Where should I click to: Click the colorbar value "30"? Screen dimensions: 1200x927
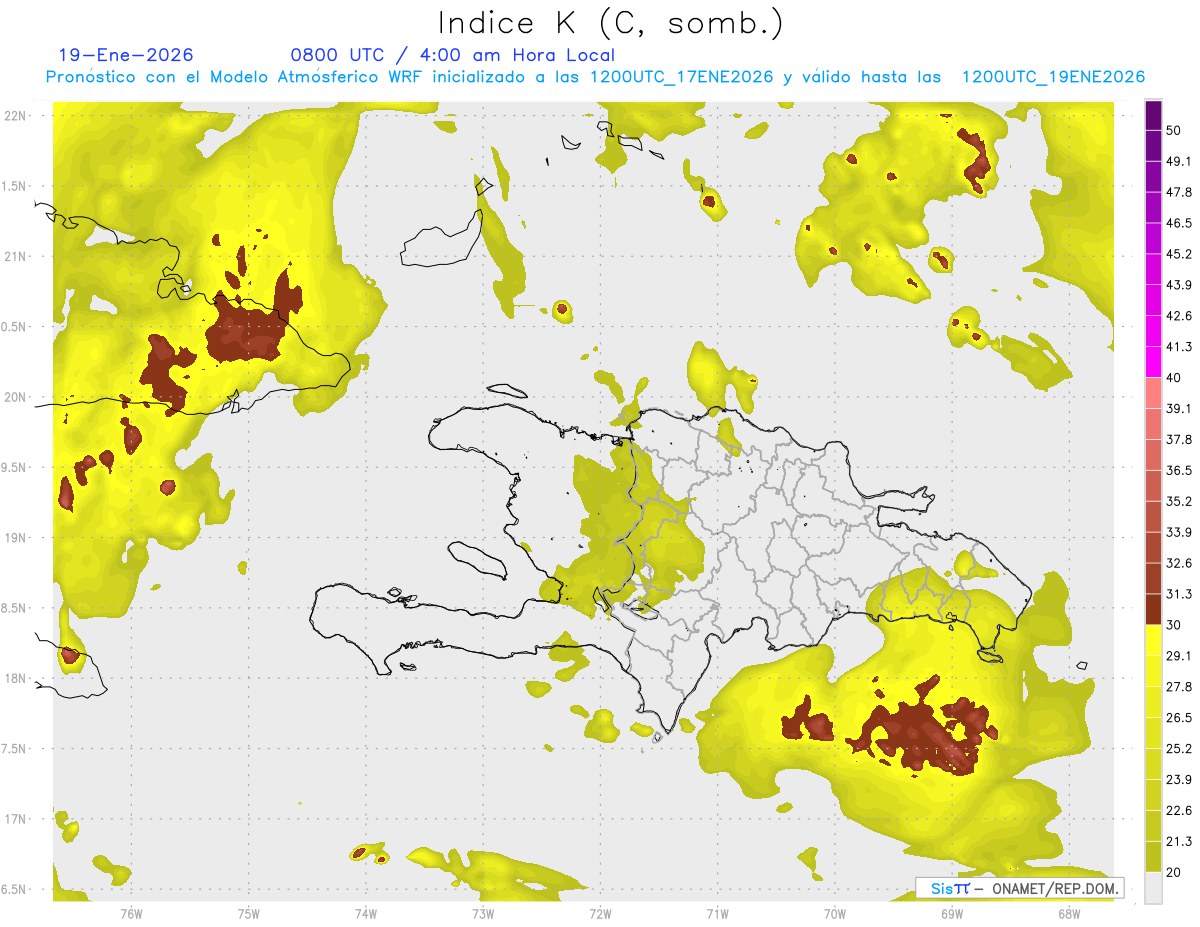pos(1176,625)
